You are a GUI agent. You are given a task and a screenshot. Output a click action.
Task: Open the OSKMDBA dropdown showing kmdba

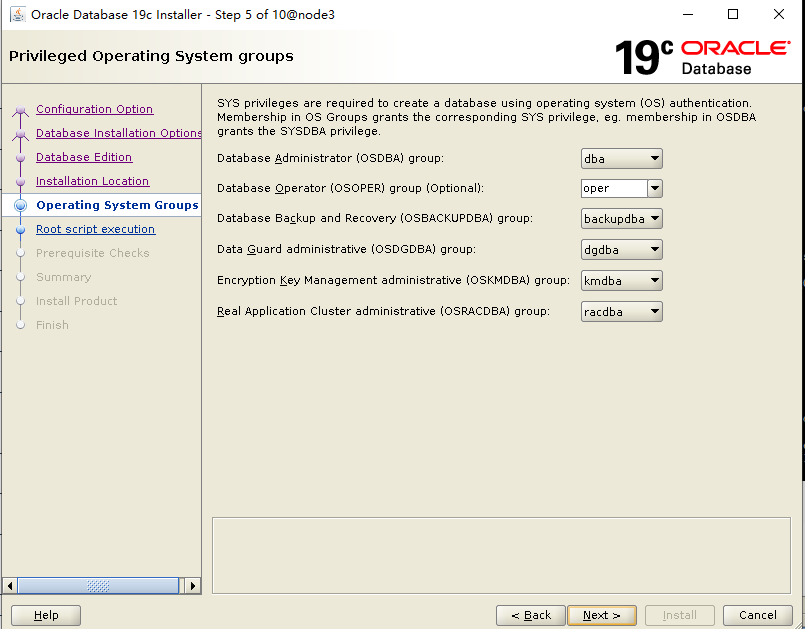[x=621, y=280]
